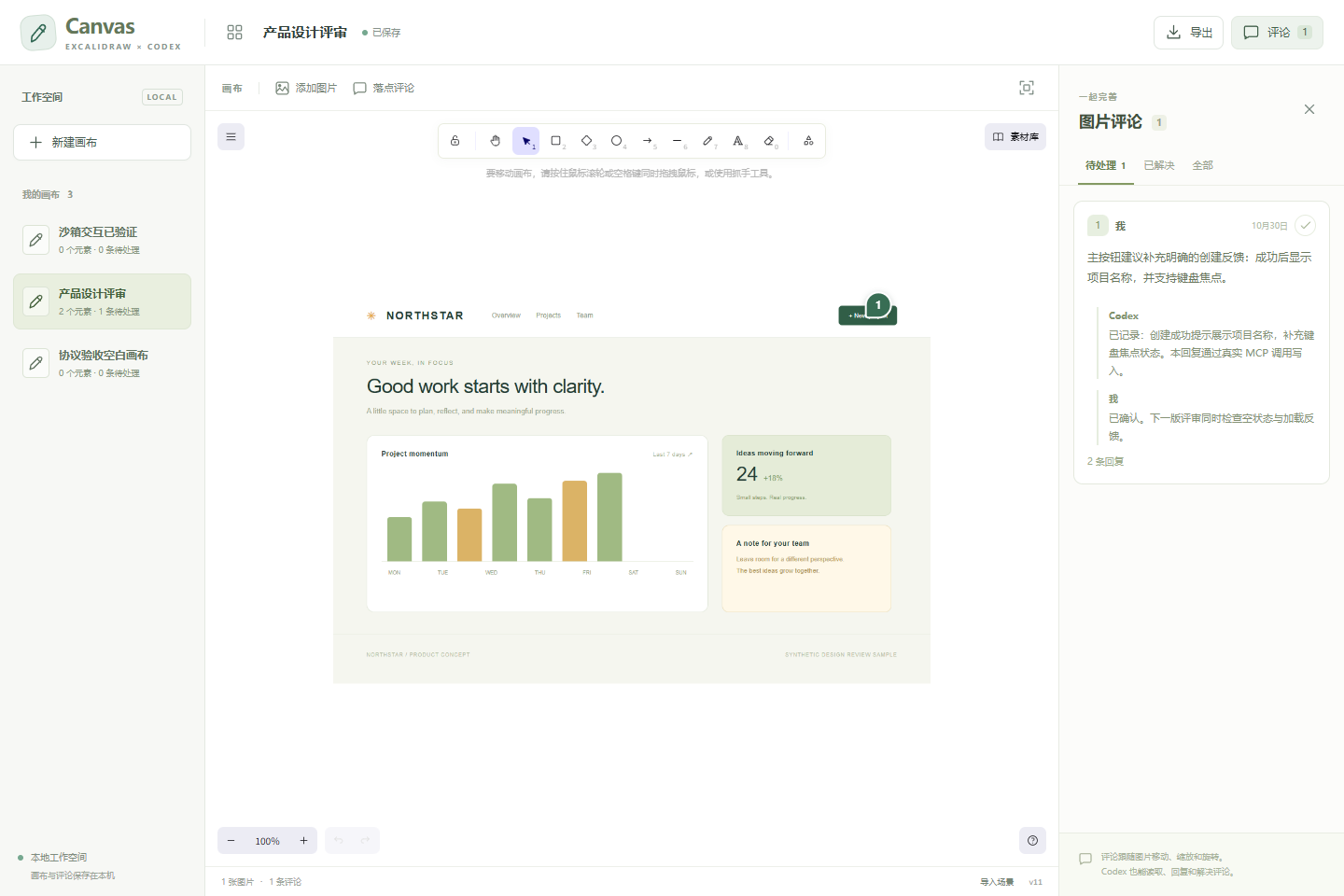Open the 协议验收空白画布 canvas
Viewport: 1344px width, 896px height.
coord(103,363)
